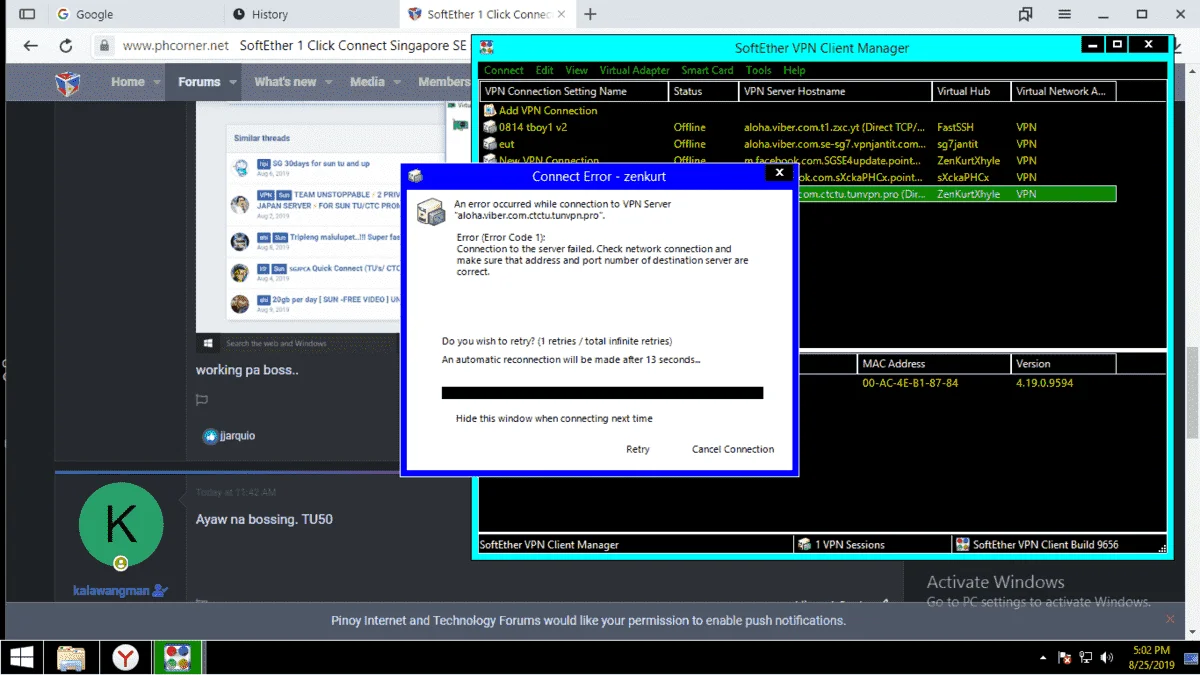Open the Connect menu in VPN Client Manager
The image size is (1200, 675).
(x=503, y=70)
